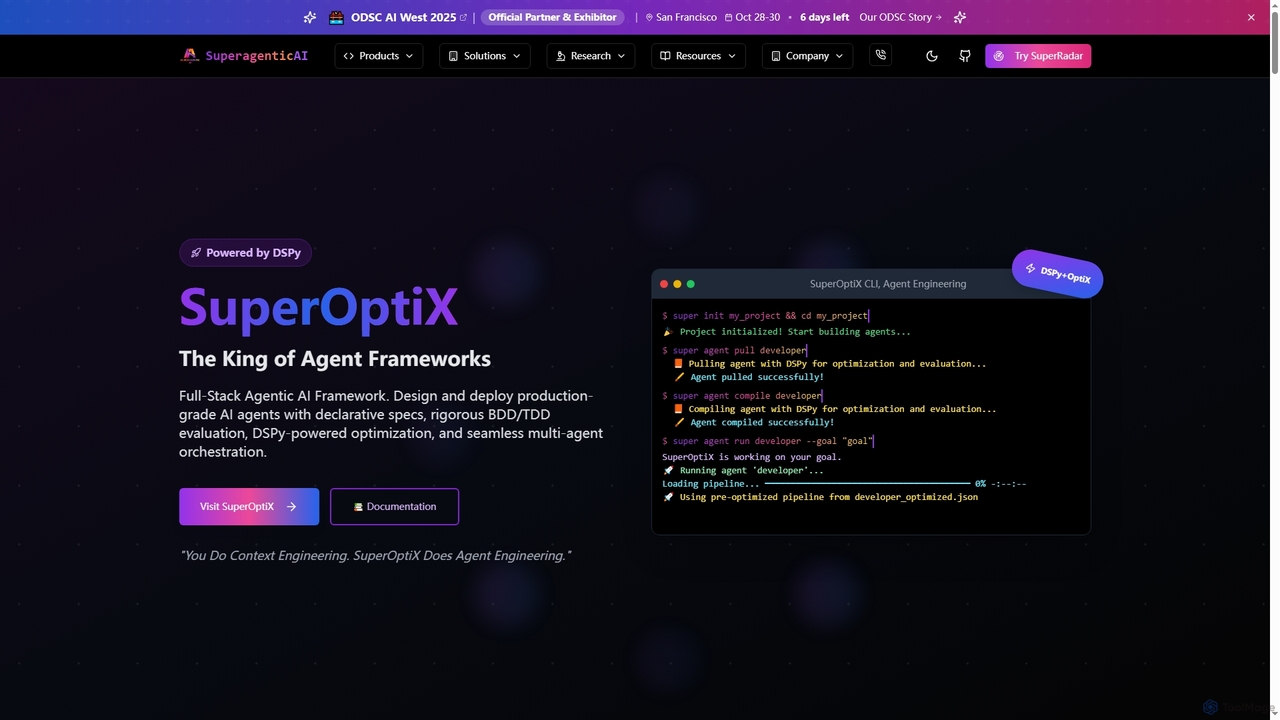Click the calendar icon beside Oct 28-30
Viewport: 1280px width, 720px height.
point(728,18)
